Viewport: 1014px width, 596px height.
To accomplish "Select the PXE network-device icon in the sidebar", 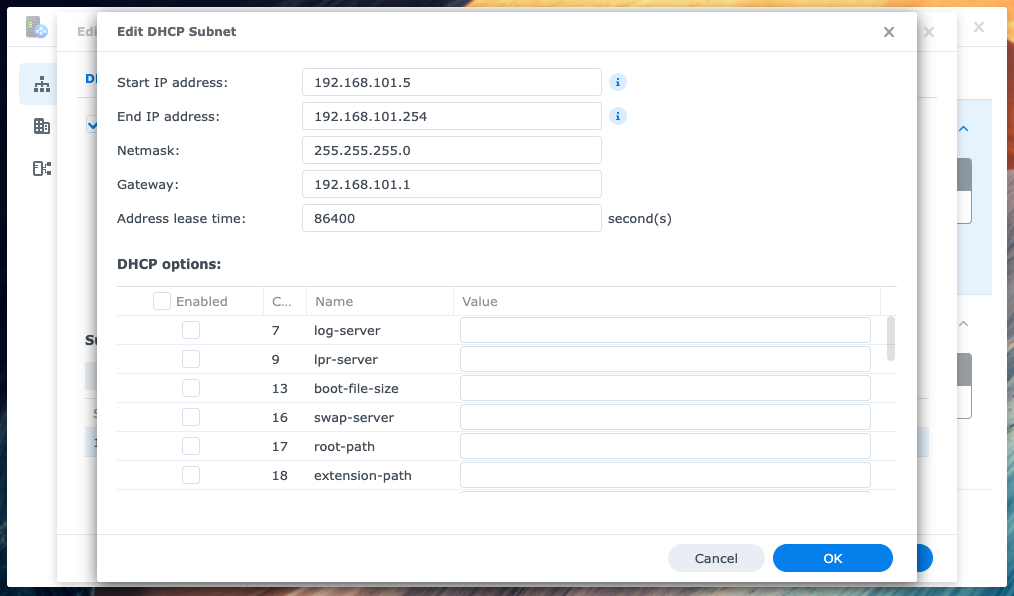I will 41,168.
